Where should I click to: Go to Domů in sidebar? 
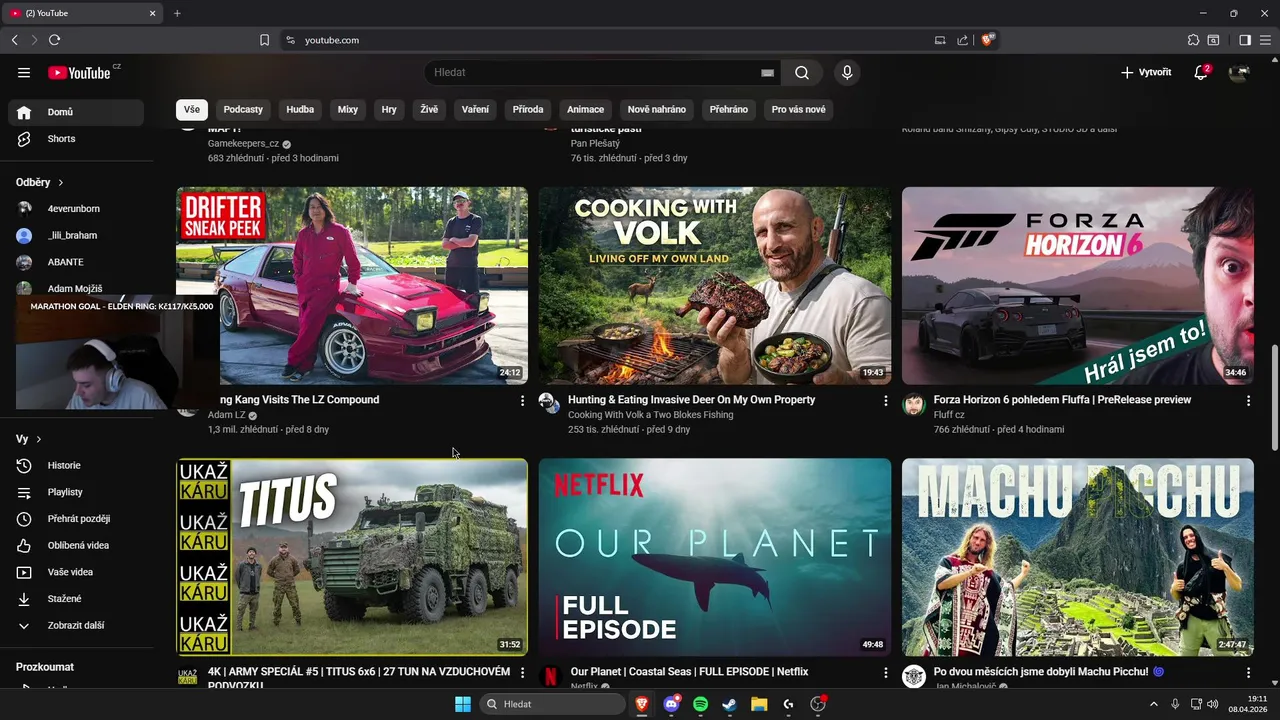pos(76,112)
